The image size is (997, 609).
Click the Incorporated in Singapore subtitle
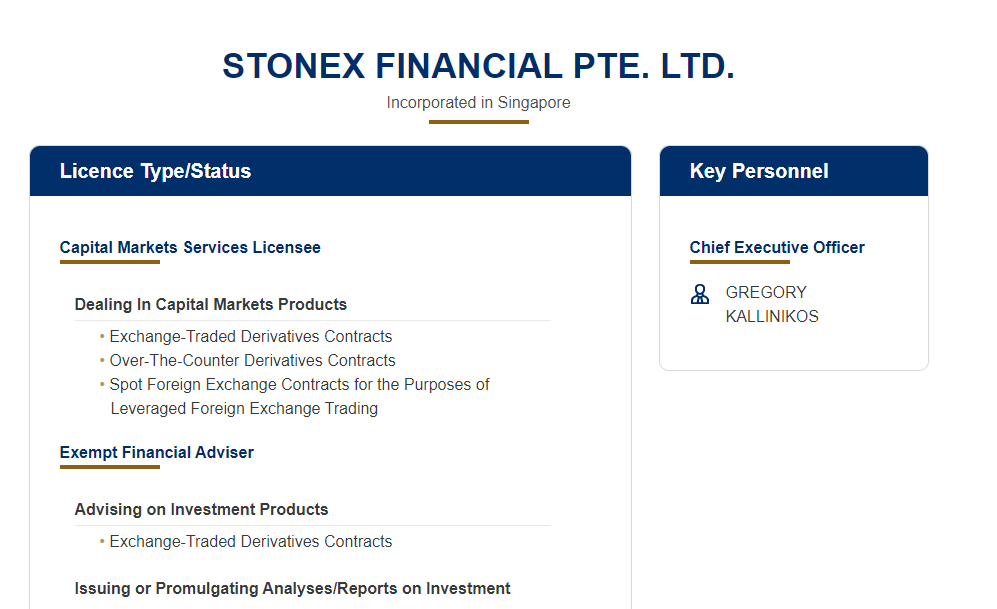pyautogui.click(x=478, y=102)
